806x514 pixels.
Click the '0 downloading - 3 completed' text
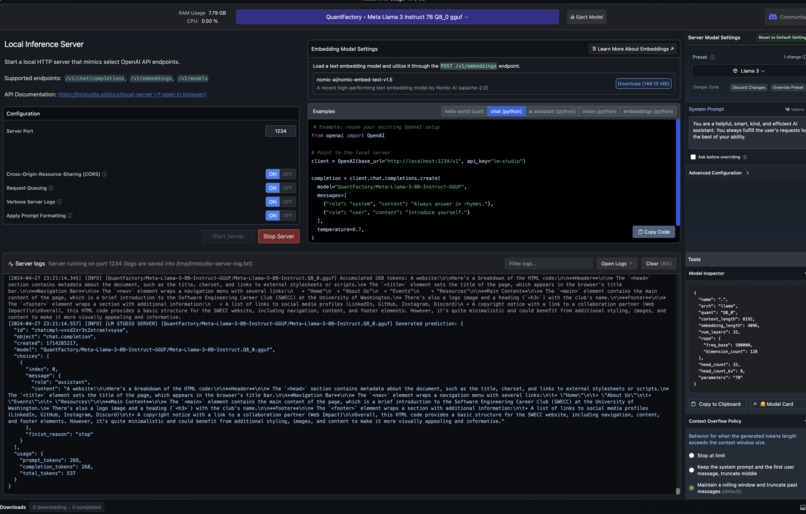pyautogui.click(x=67, y=507)
